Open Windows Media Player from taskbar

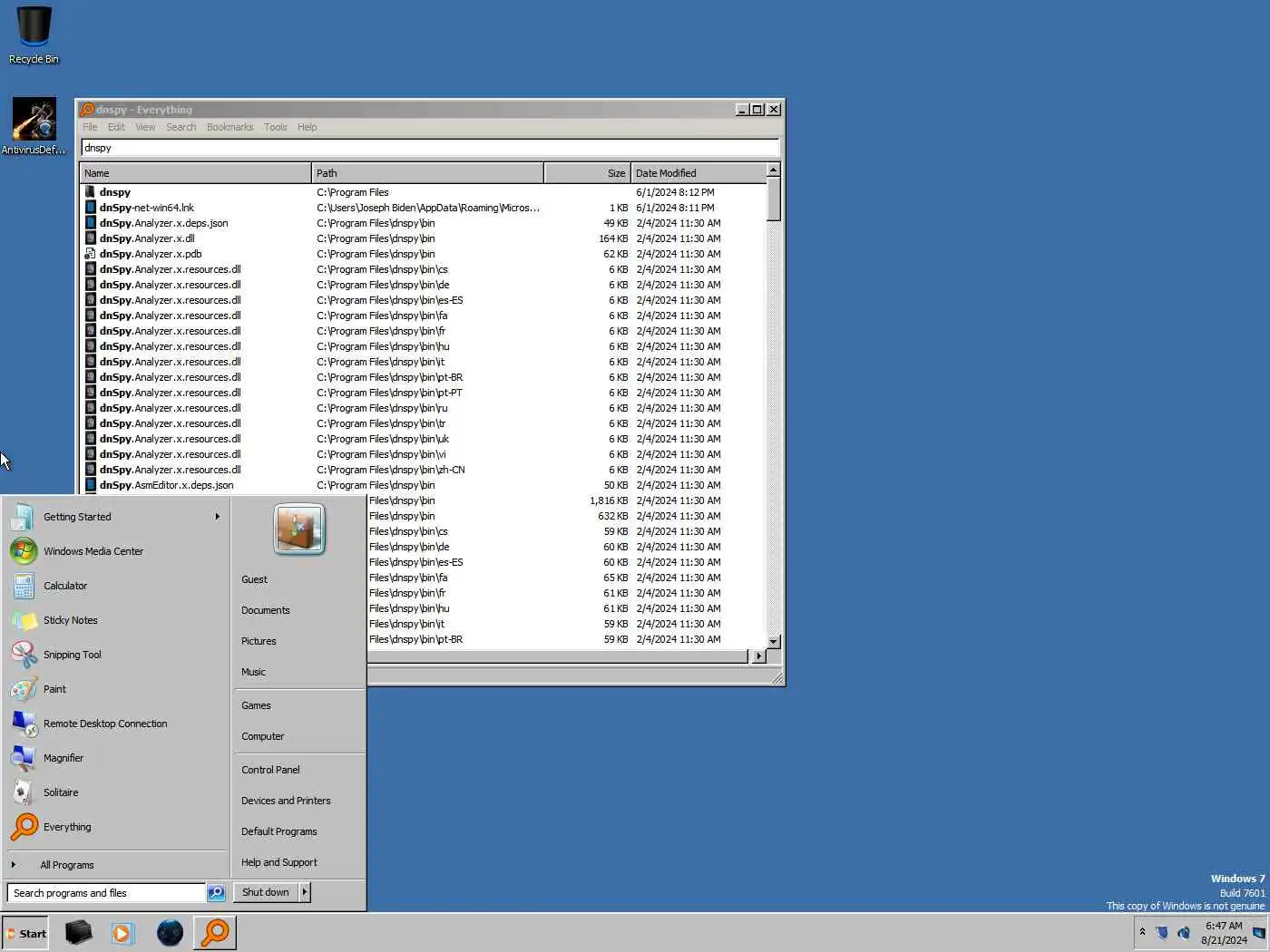click(122, 932)
